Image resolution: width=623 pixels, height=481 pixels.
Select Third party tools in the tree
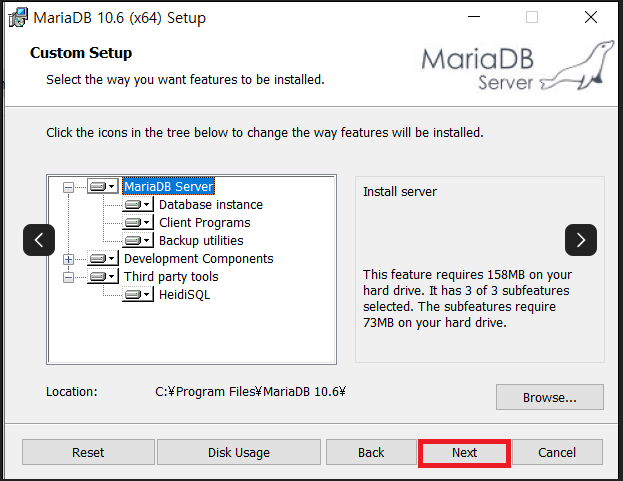pyautogui.click(x=171, y=276)
